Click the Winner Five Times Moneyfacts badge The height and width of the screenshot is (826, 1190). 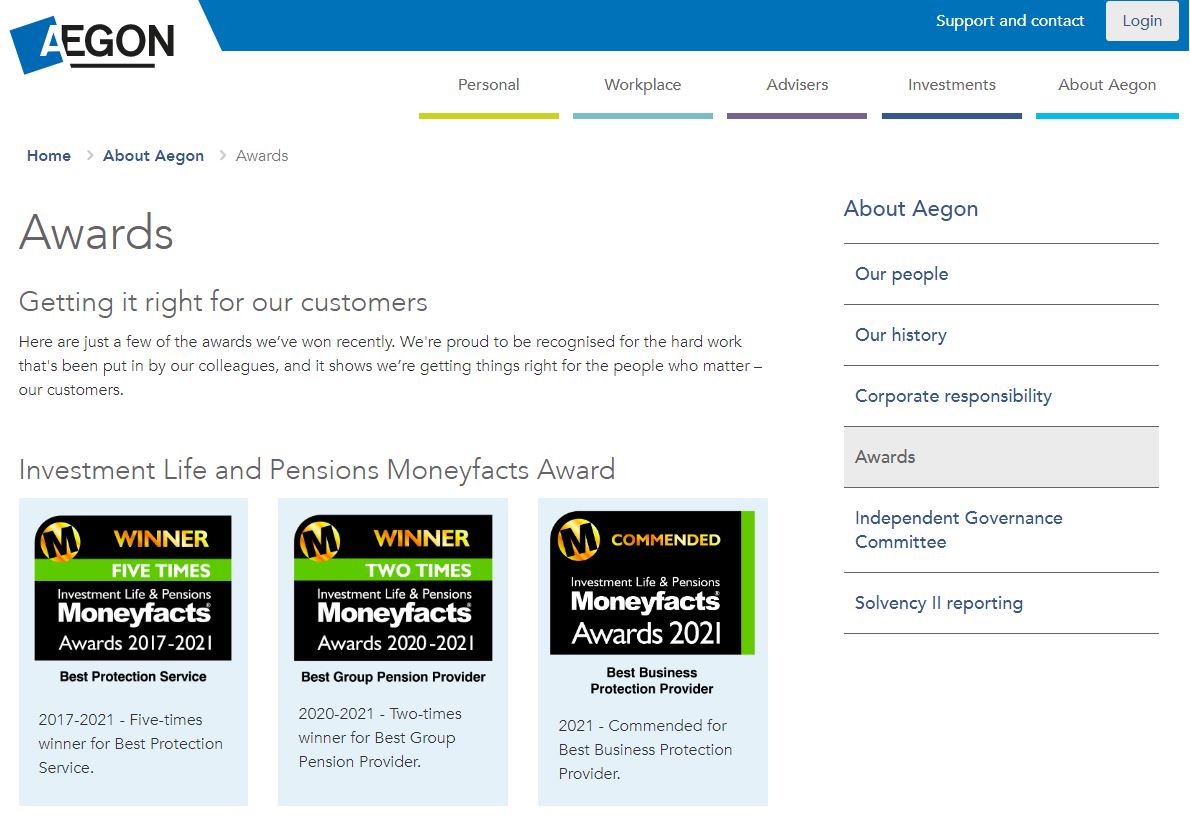coord(133,600)
